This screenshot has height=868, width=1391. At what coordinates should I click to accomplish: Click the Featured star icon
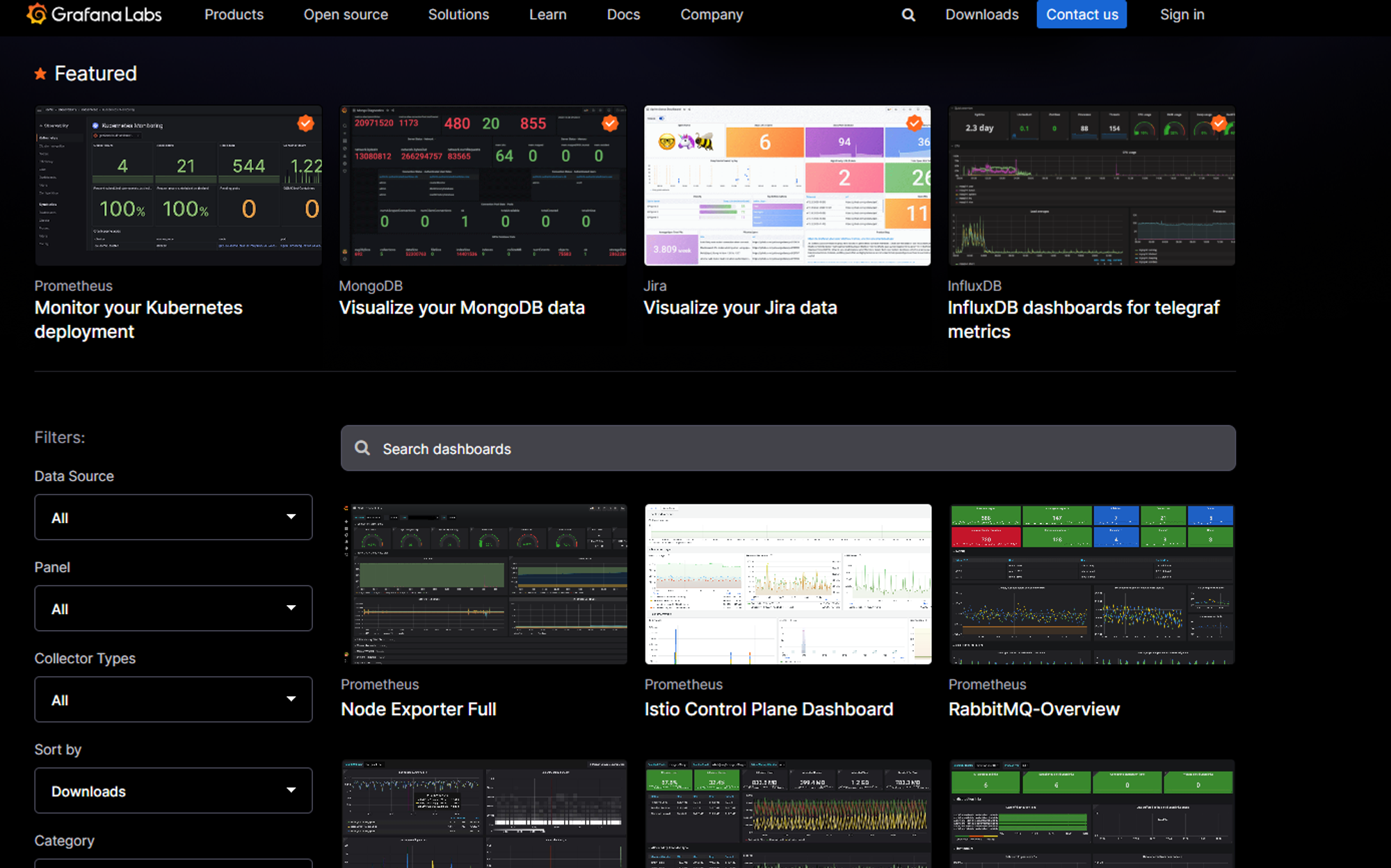pos(40,74)
